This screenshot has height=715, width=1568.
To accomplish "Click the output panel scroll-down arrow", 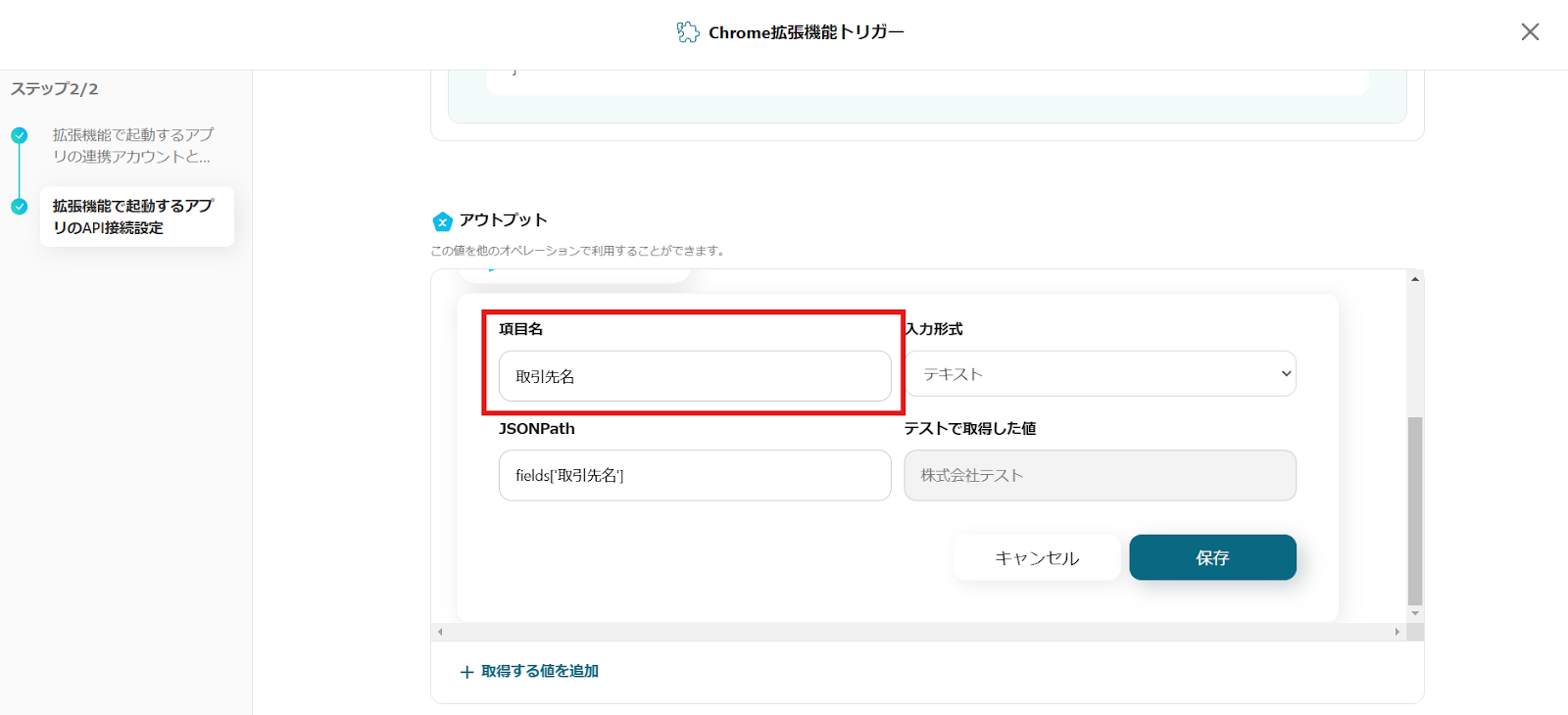I will pyautogui.click(x=1415, y=613).
